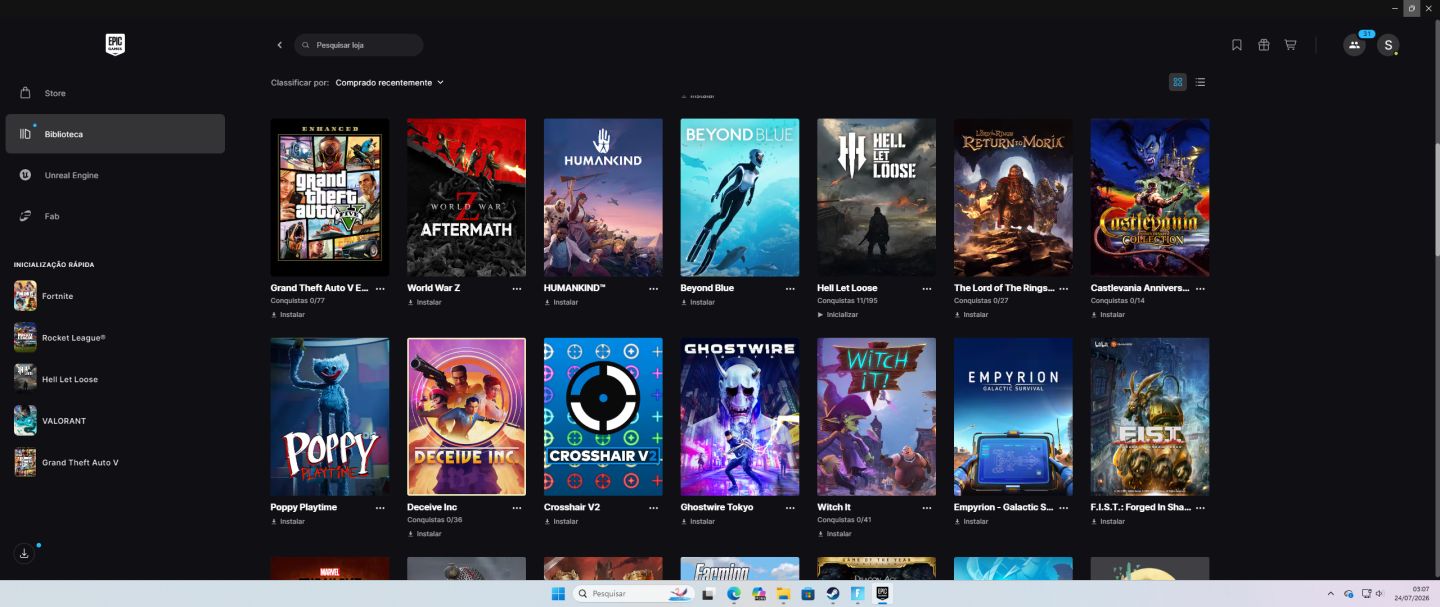Open the three-dot menu for Hell Let Loose
Viewport: 1440px width, 607px height.
coord(927,288)
